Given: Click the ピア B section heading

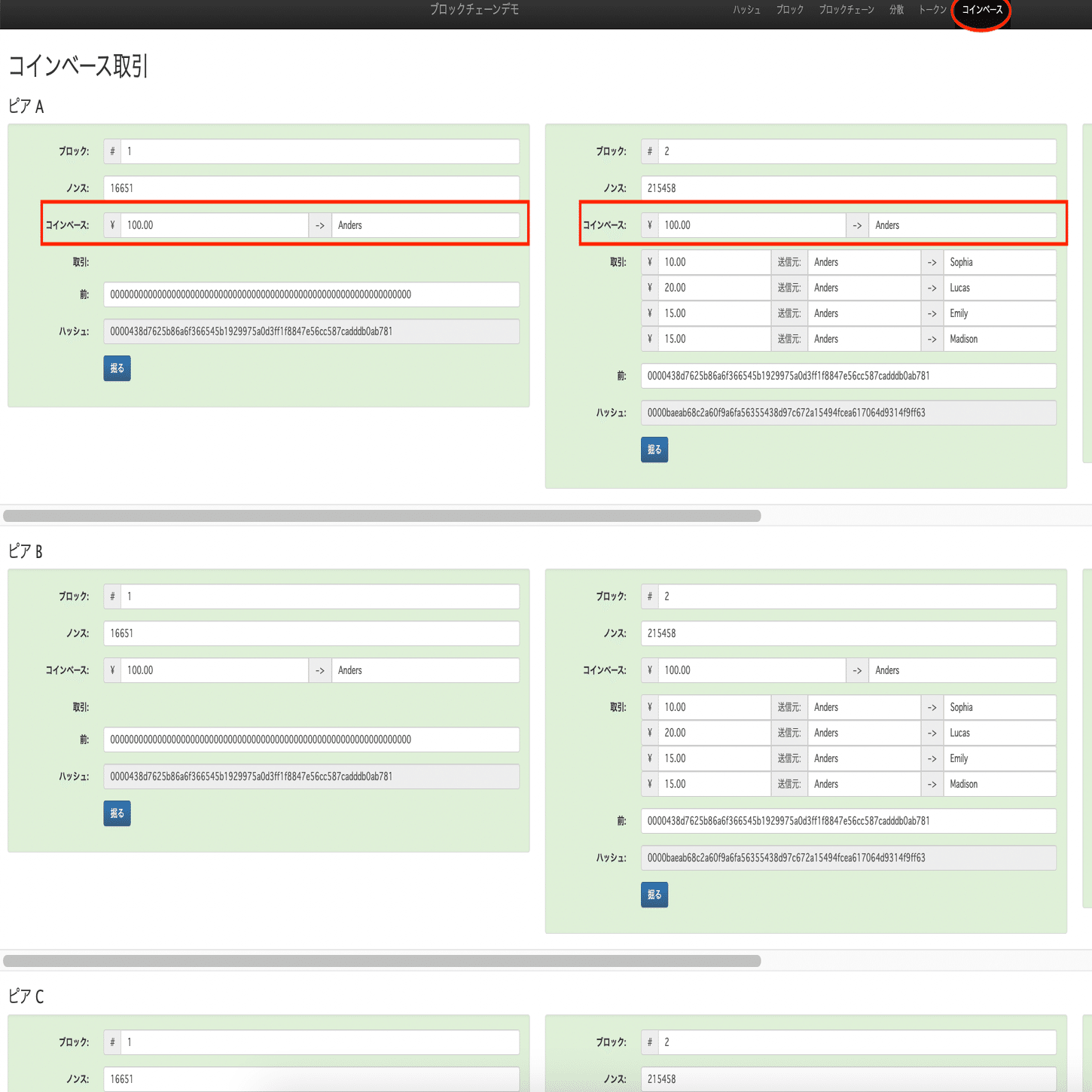Looking at the screenshot, I should coord(26,551).
